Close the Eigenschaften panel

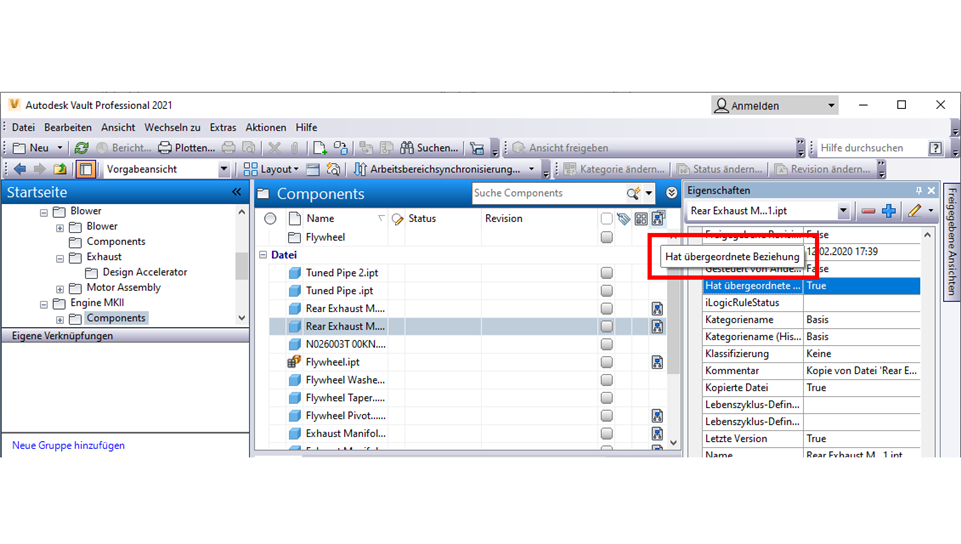[931, 191]
